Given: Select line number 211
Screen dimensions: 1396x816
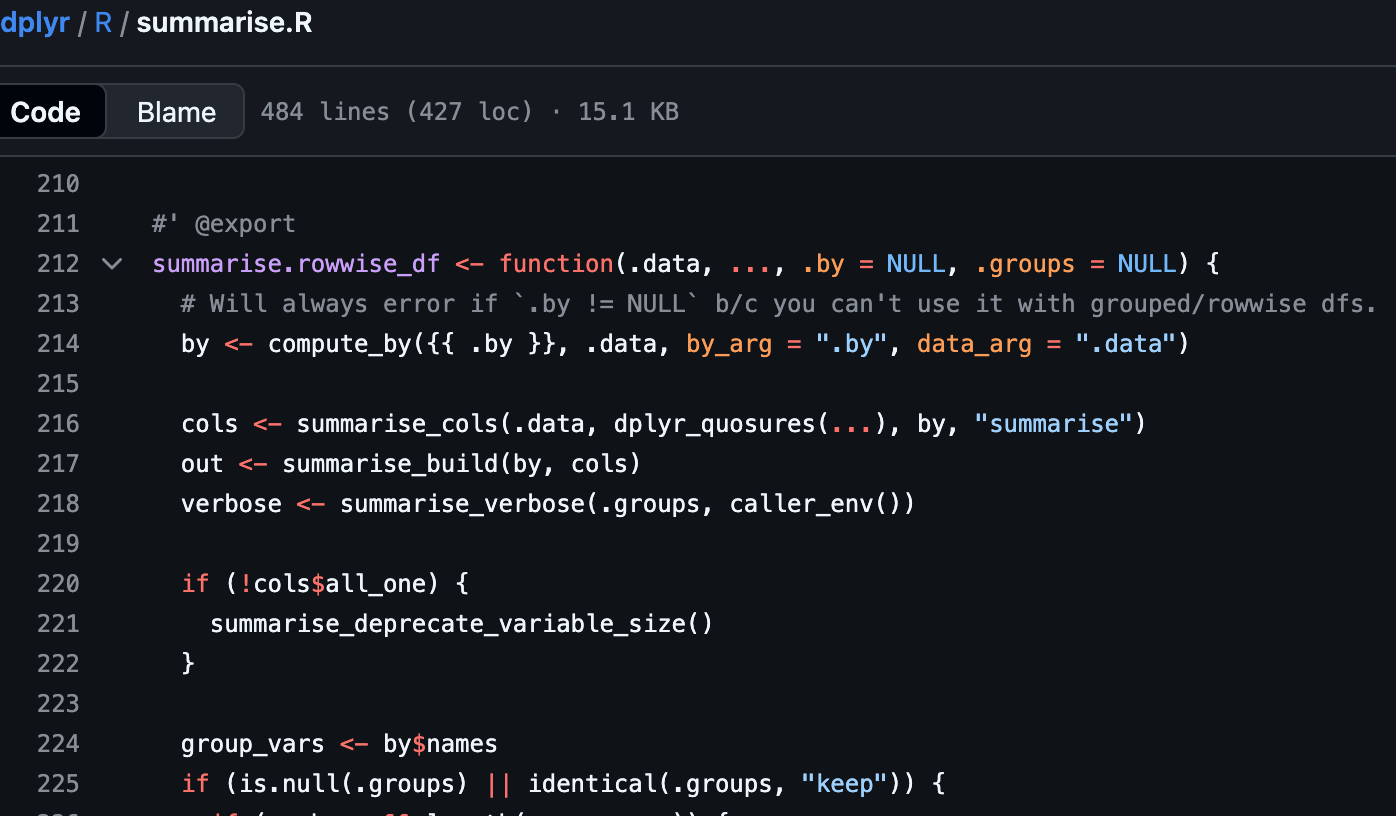Looking at the screenshot, I should click(x=58, y=224).
